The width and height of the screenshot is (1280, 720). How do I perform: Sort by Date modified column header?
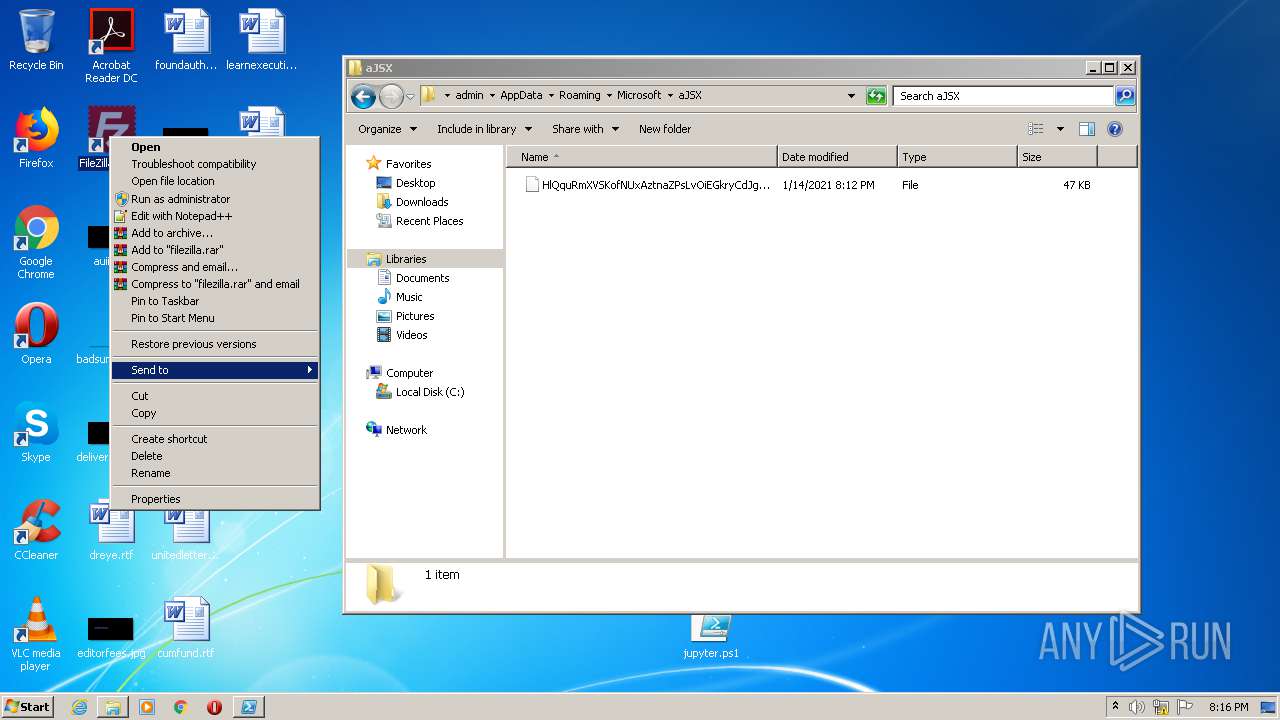(x=837, y=157)
